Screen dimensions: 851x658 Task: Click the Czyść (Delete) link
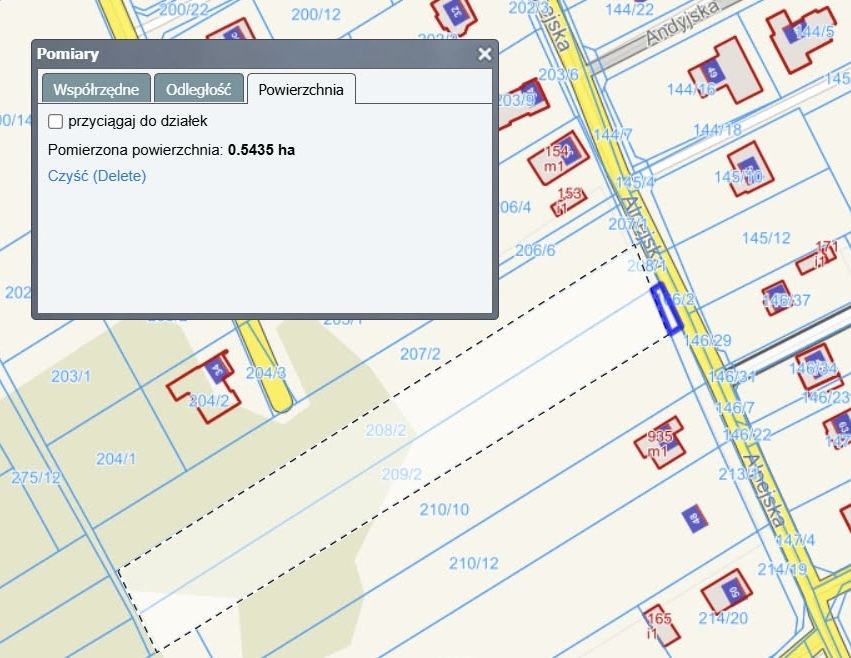[97, 176]
